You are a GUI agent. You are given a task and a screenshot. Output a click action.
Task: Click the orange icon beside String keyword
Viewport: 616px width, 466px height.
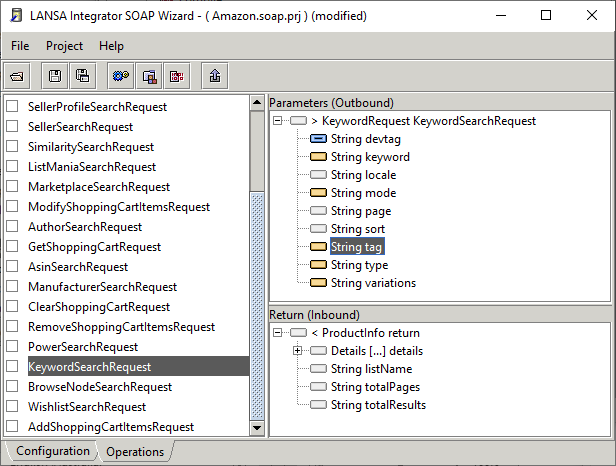[318, 157]
